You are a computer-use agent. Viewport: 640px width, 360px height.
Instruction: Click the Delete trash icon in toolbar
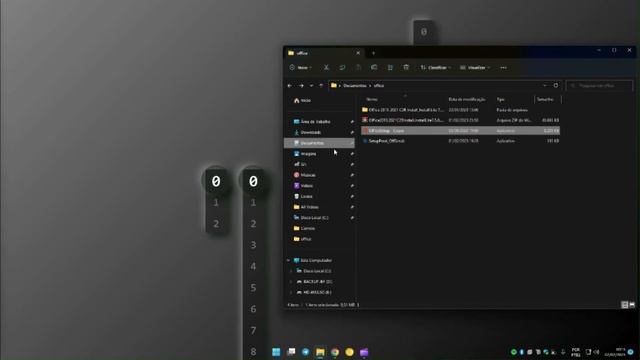[406, 68]
